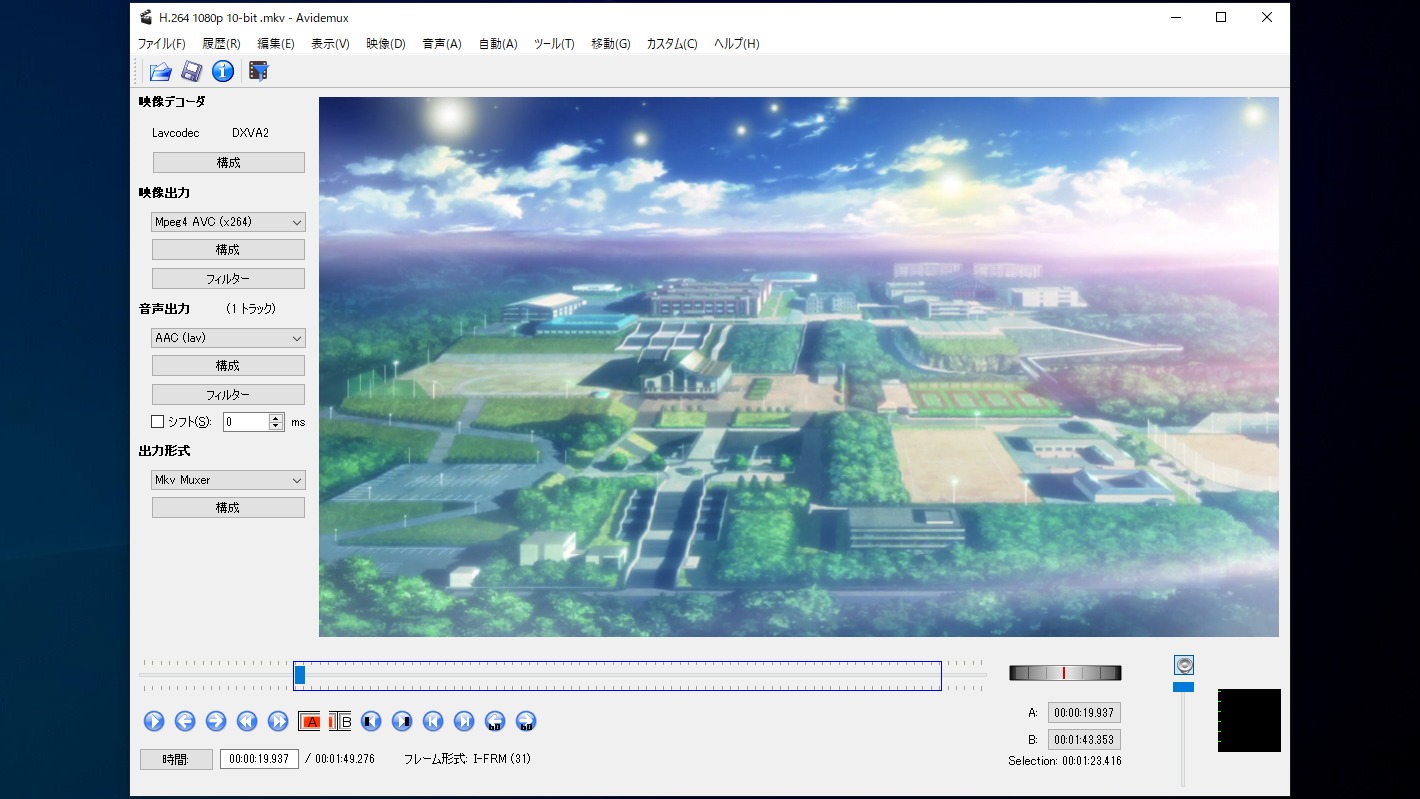Open the 音声(A) menu
The width and height of the screenshot is (1420, 799).
pyautogui.click(x=442, y=44)
